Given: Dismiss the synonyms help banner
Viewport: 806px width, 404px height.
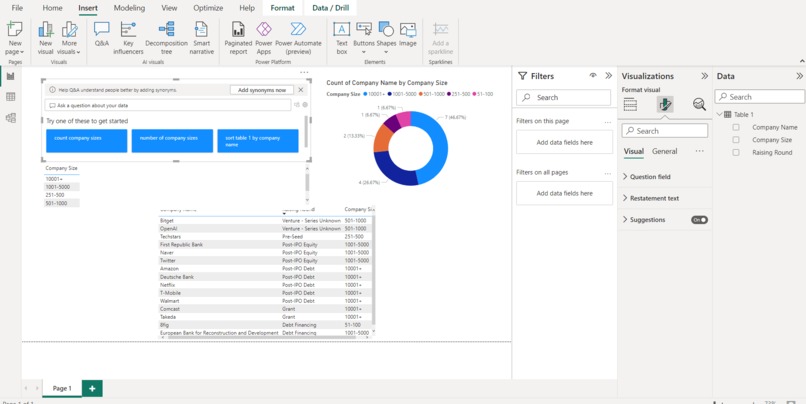Looking at the screenshot, I should coord(301,90).
